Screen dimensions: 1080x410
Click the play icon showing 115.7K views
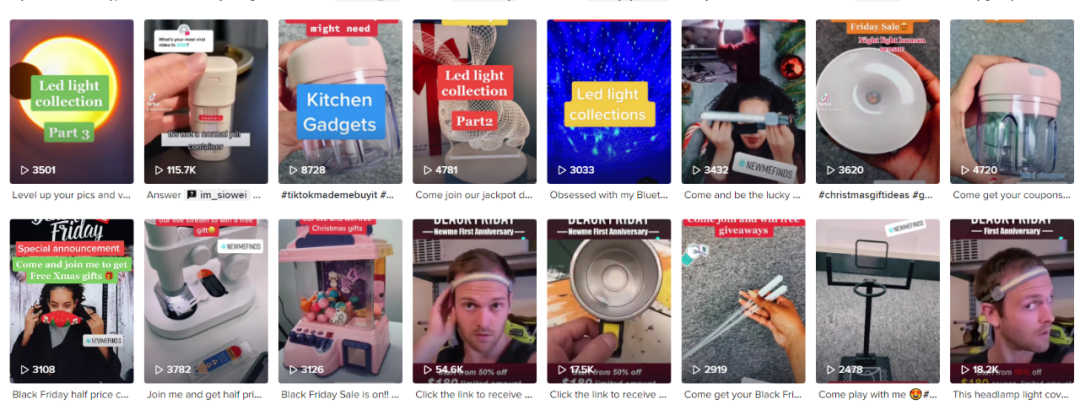tap(159, 170)
